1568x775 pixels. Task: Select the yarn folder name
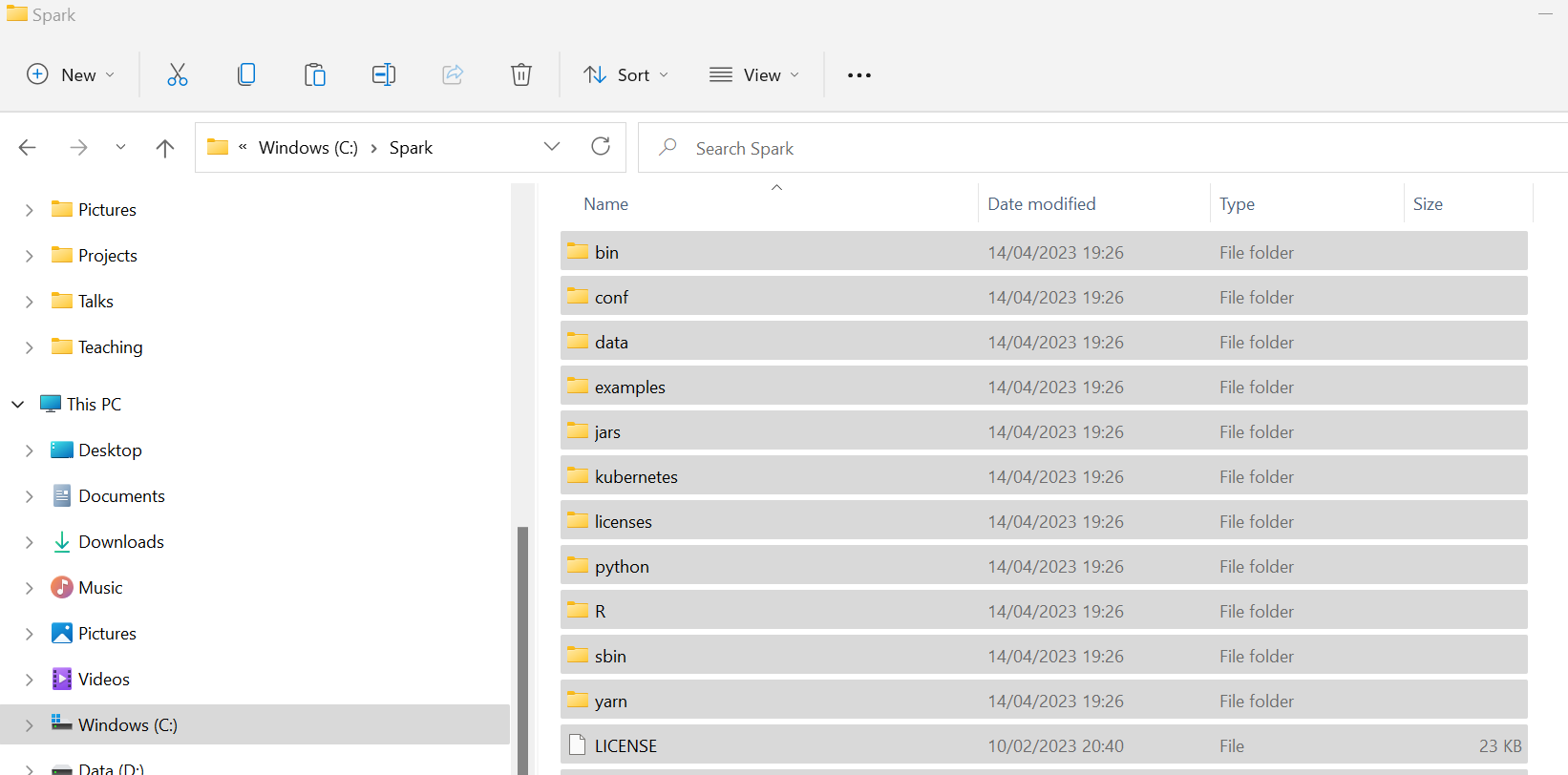click(x=610, y=702)
